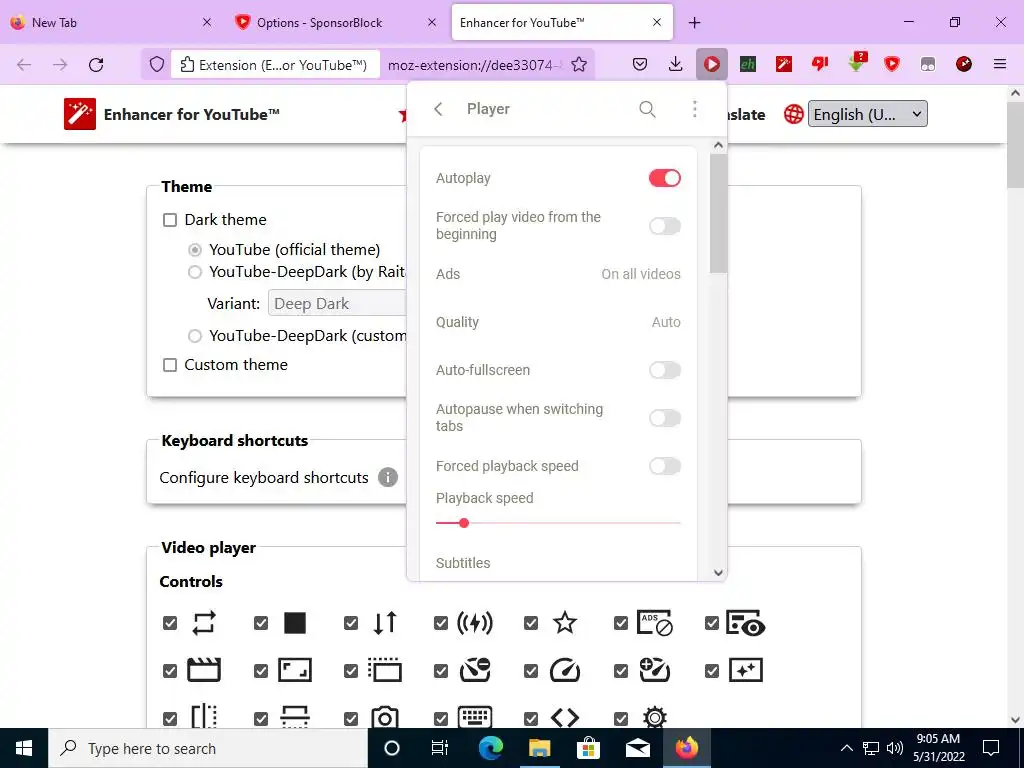
Task: Turn on Forced playback speed
Action: click(665, 466)
